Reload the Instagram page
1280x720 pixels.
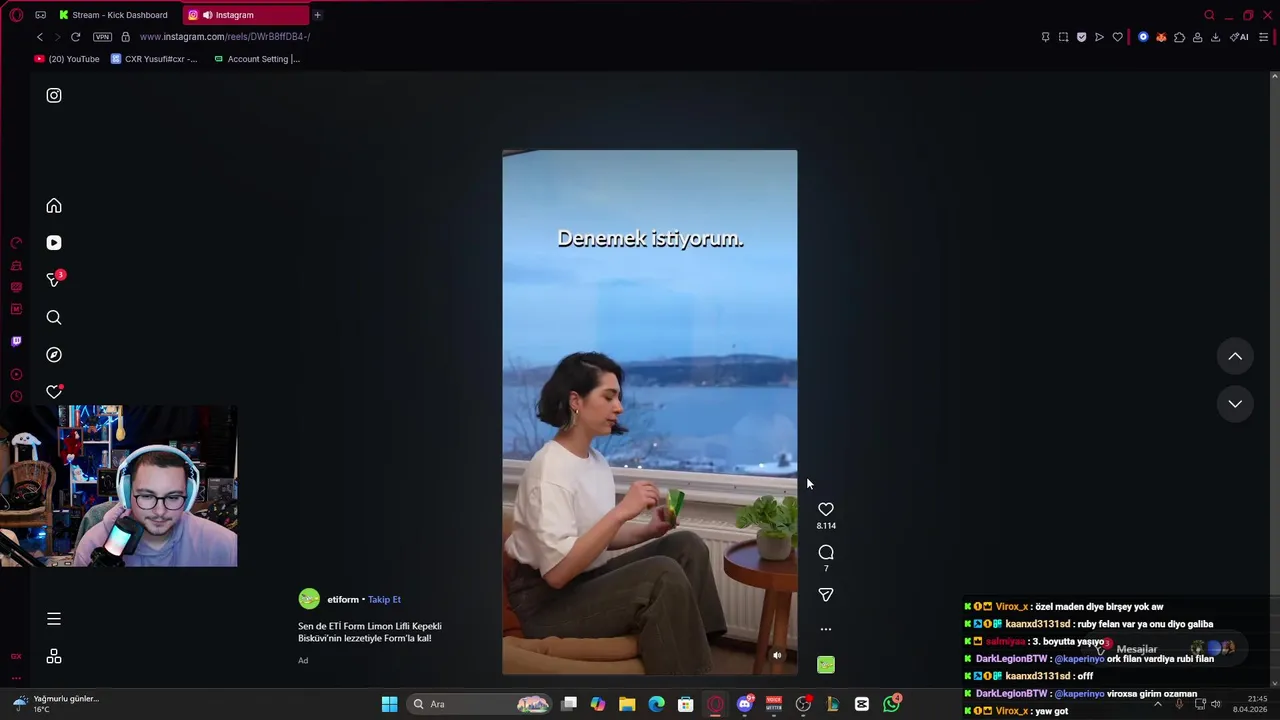pos(75,37)
